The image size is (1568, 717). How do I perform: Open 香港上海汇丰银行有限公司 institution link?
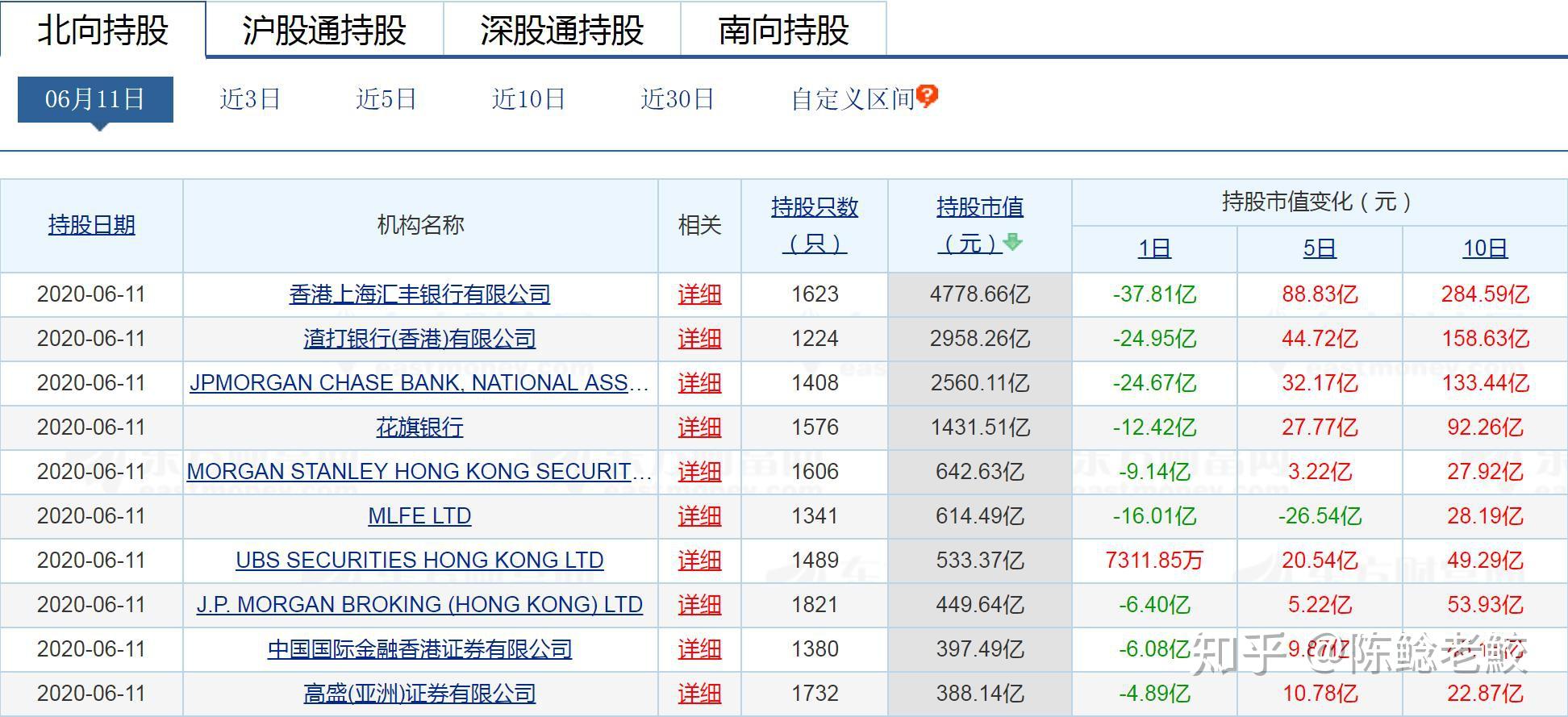(419, 294)
